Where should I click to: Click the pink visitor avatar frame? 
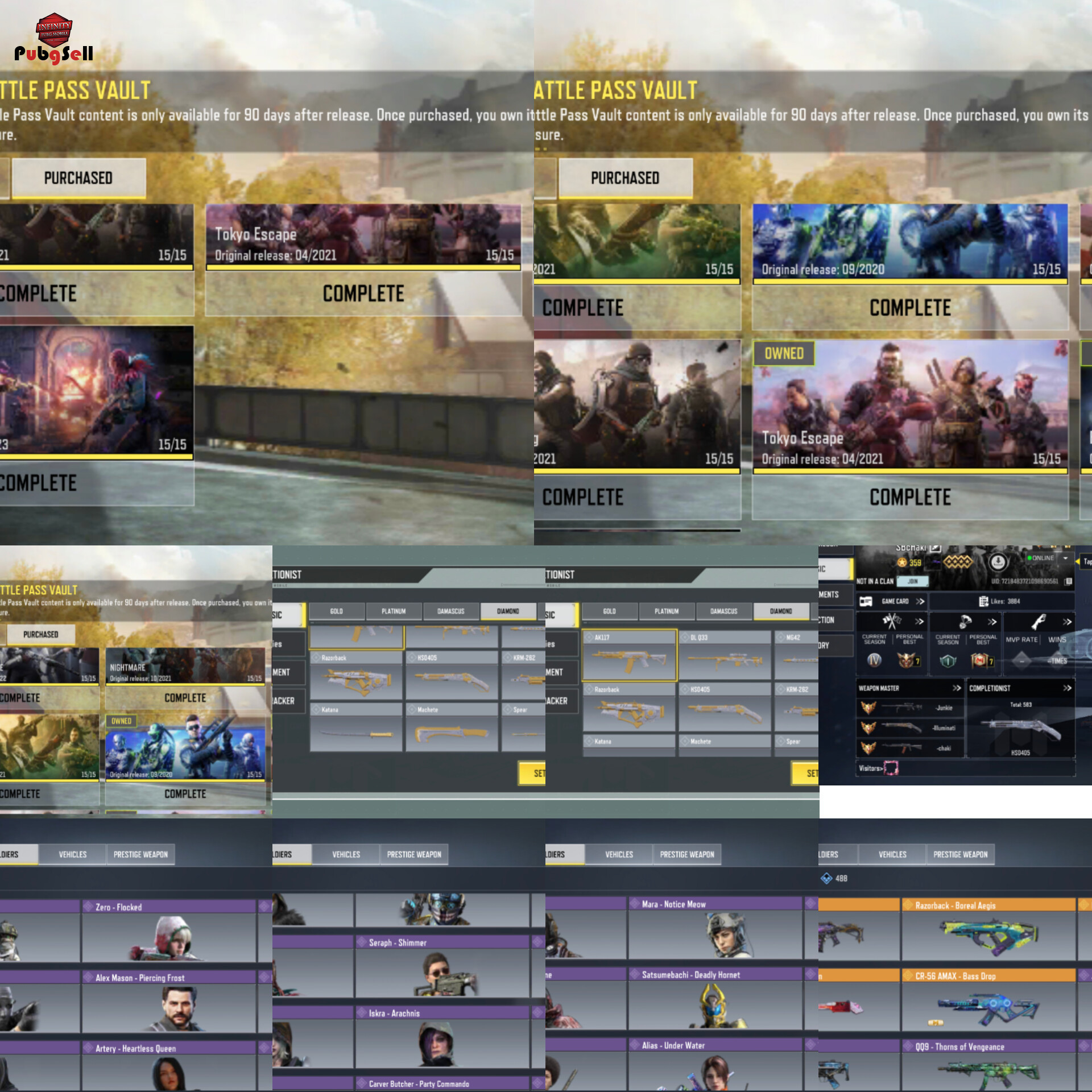point(891,768)
